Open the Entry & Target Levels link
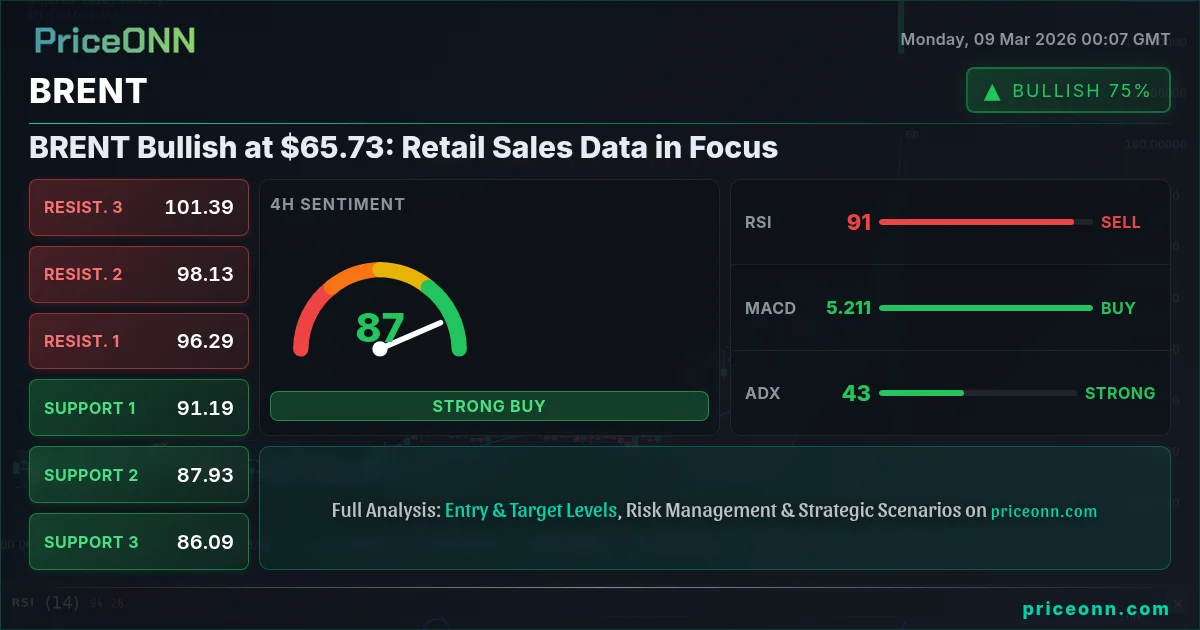The width and height of the screenshot is (1200, 630). [x=531, y=510]
